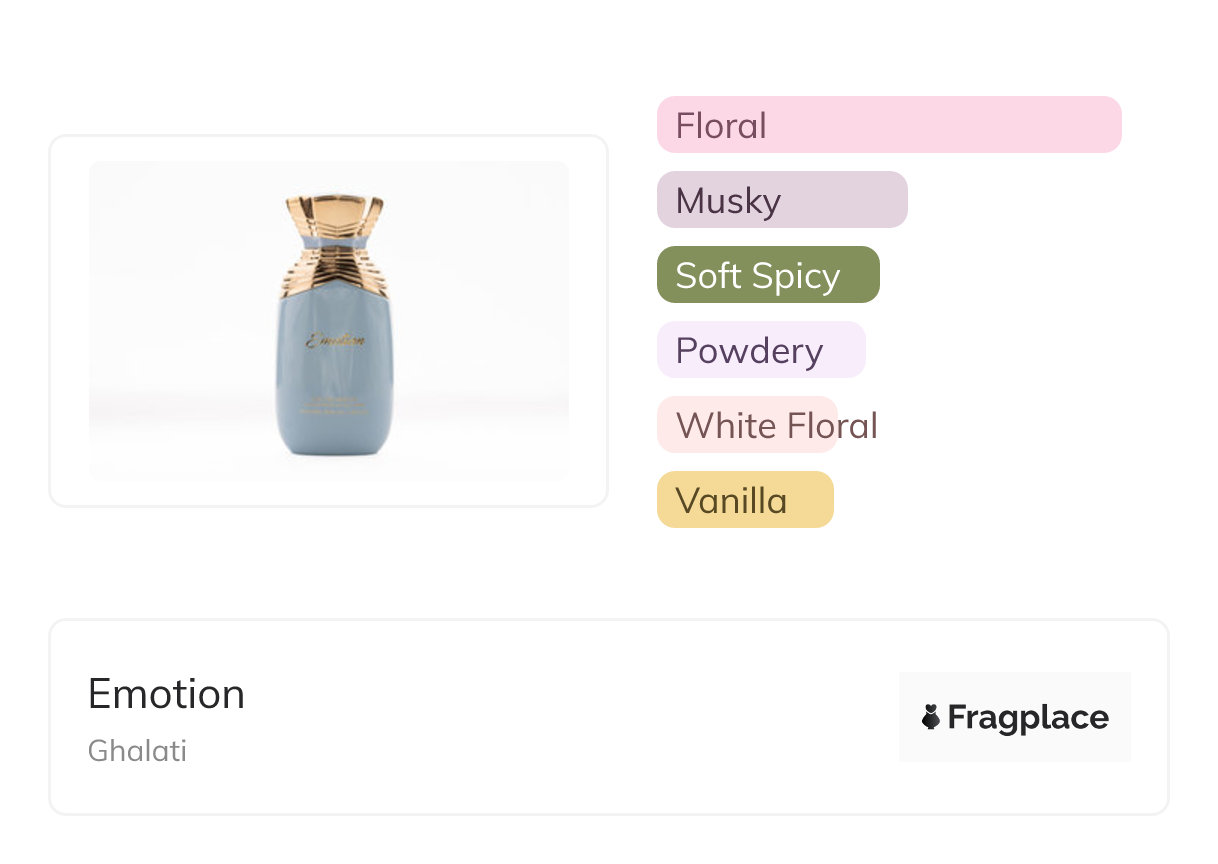Click the yellow Vanilla accord bar
This screenshot has height=864, width=1218.
(x=744, y=500)
